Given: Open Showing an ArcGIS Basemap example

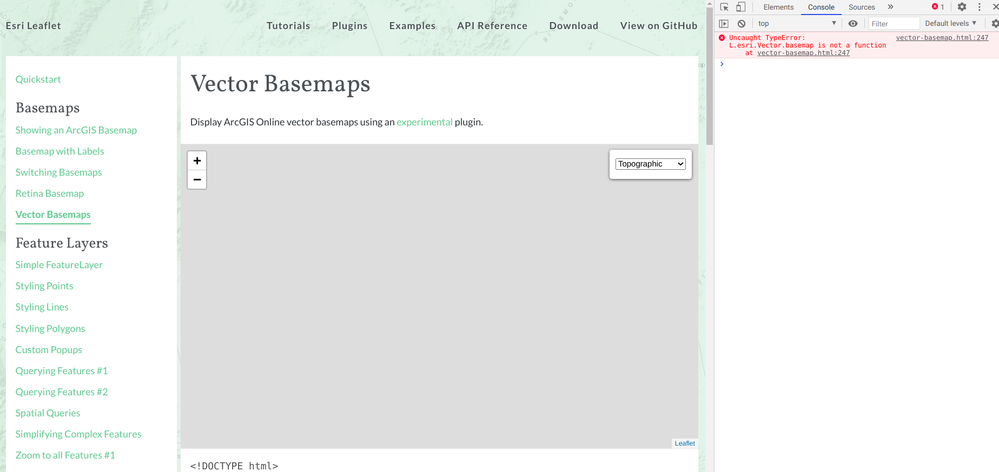Looking at the screenshot, I should pyautogui.click(x=76, y=130).
